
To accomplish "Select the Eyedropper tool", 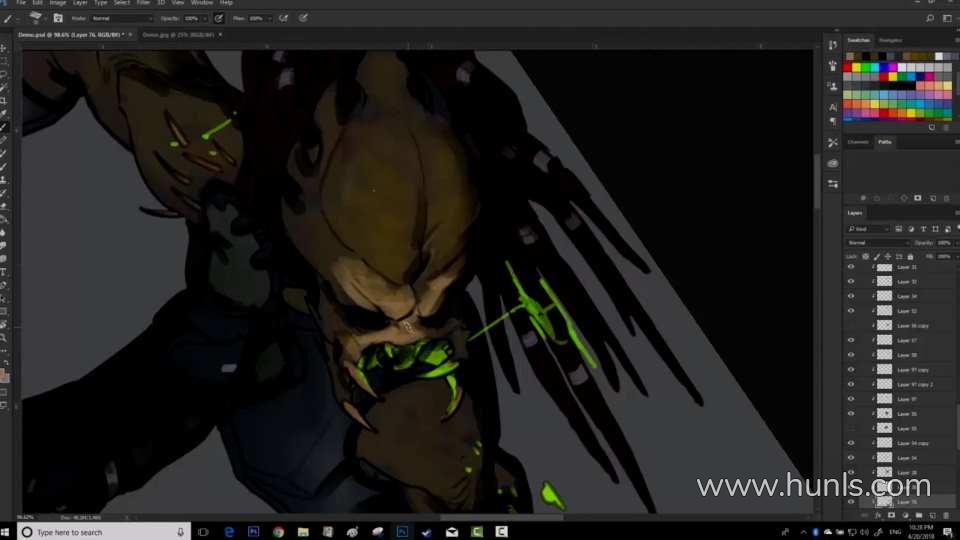I will [x=4, y=113].
